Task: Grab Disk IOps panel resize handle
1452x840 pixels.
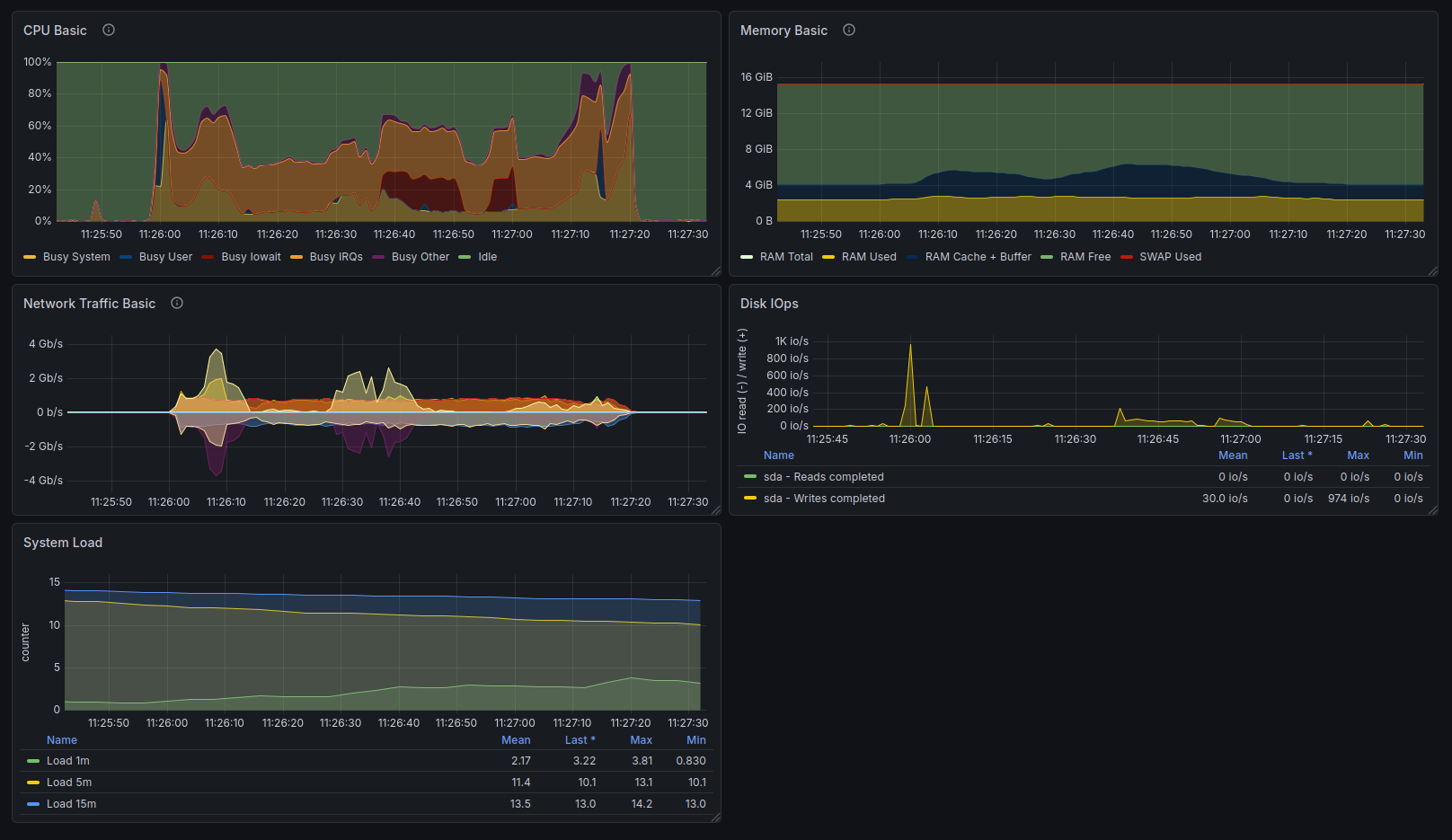Action: [x=1433, y=510]
